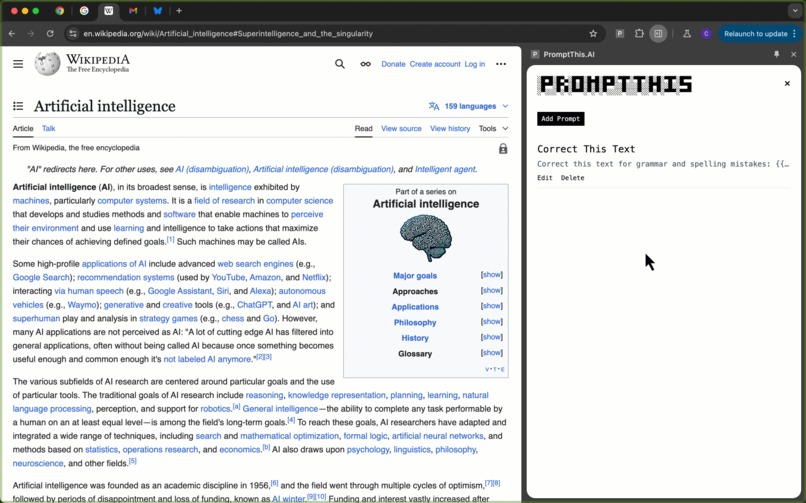Open the View history tab
The height and width of the screenshot is (503, 806).
pyautogui.click(x=450, y=128)
